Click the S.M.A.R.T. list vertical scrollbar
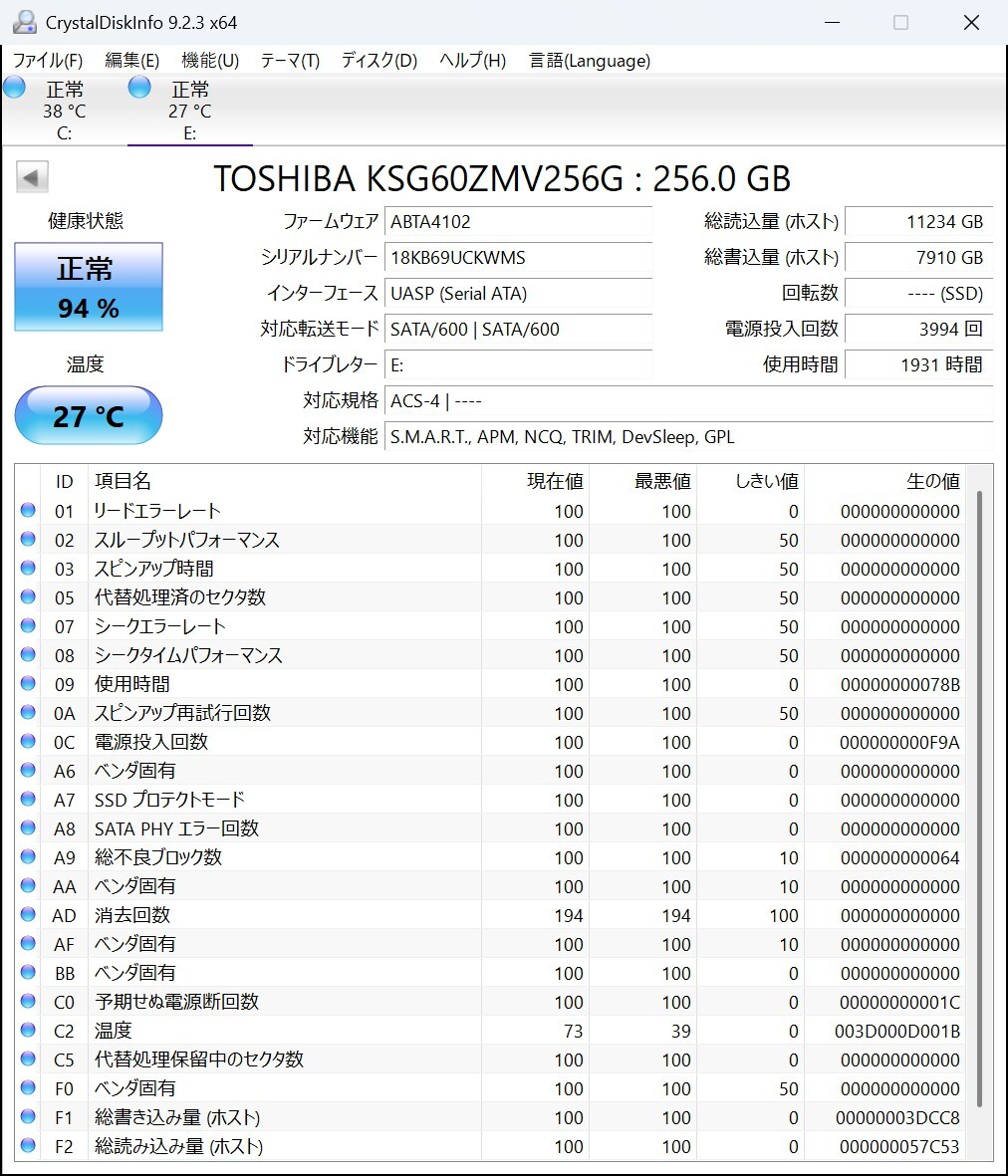The image size is (1008, 1176). [979, 799]
